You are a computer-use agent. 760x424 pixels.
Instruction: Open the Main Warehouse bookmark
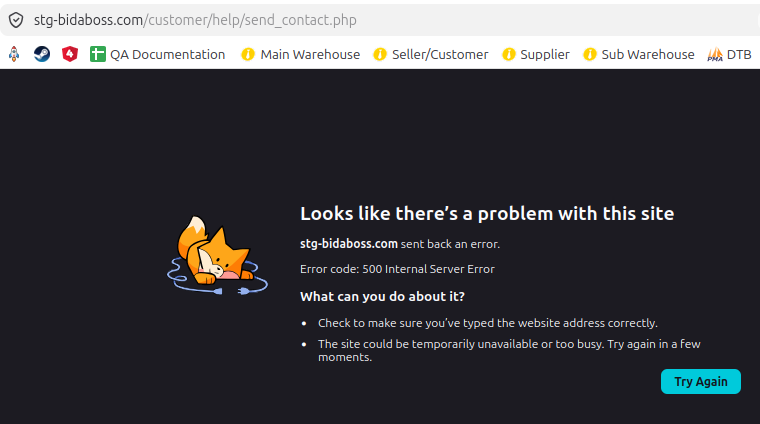[301, 54]
